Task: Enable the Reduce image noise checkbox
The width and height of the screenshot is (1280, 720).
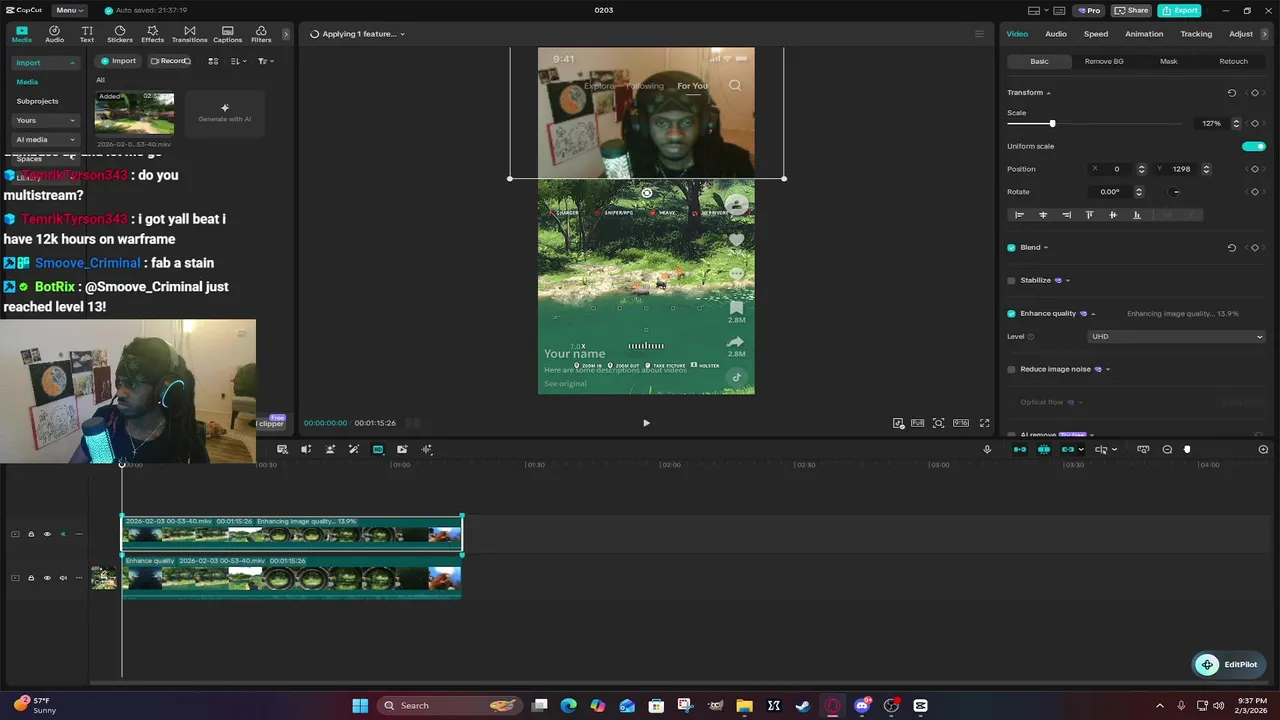Action: tap(1011, 369)
